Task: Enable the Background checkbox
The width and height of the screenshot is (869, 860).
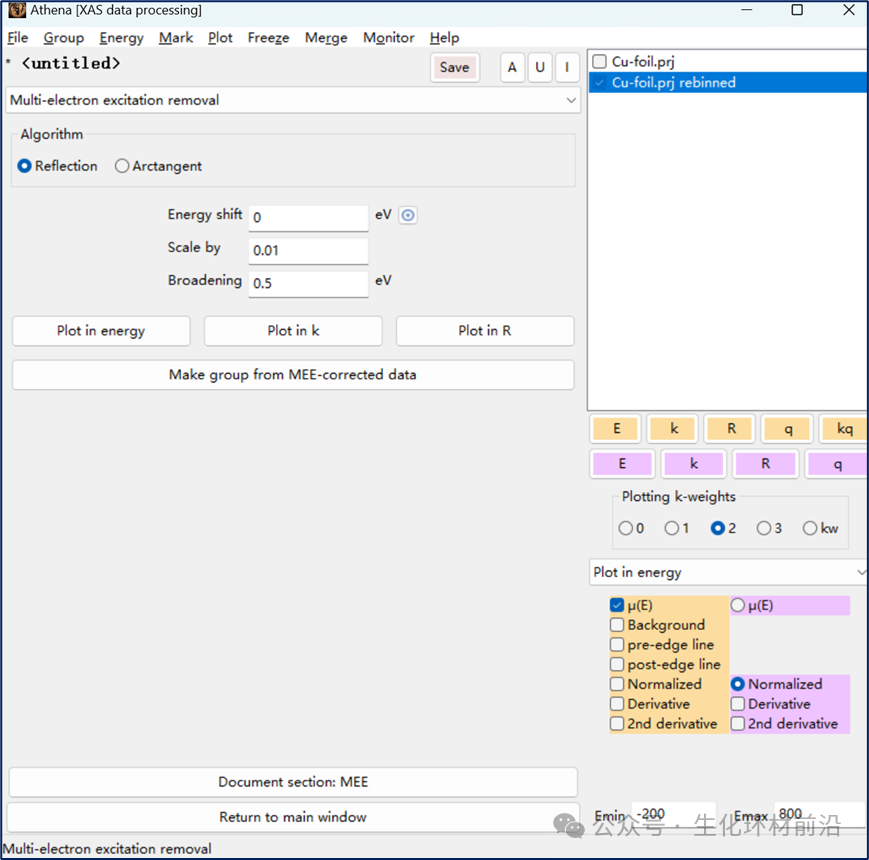Action: (617, 625)
